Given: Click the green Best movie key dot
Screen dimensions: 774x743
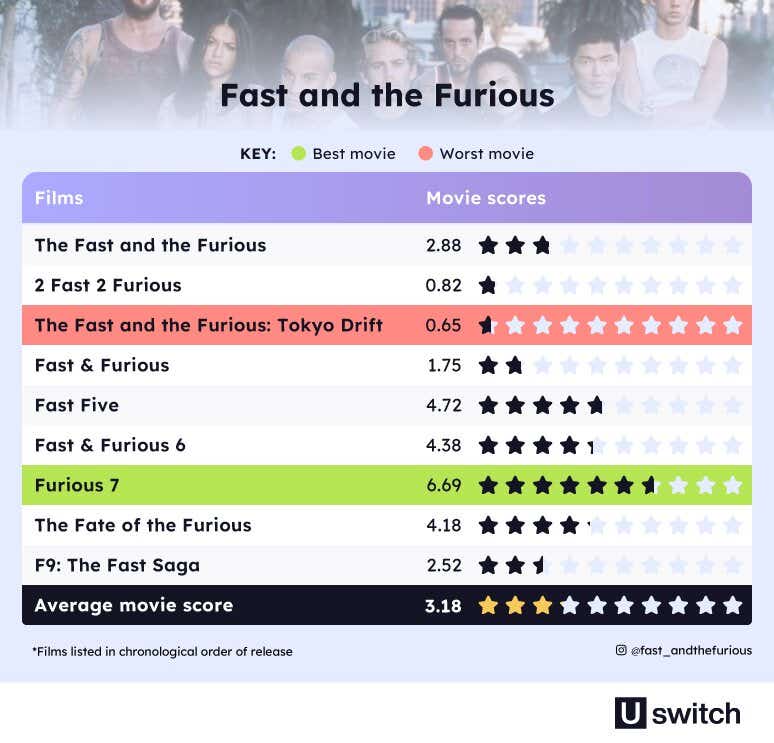Looking at the screenshot, I should pyautogui.click(x=299, y=154).
